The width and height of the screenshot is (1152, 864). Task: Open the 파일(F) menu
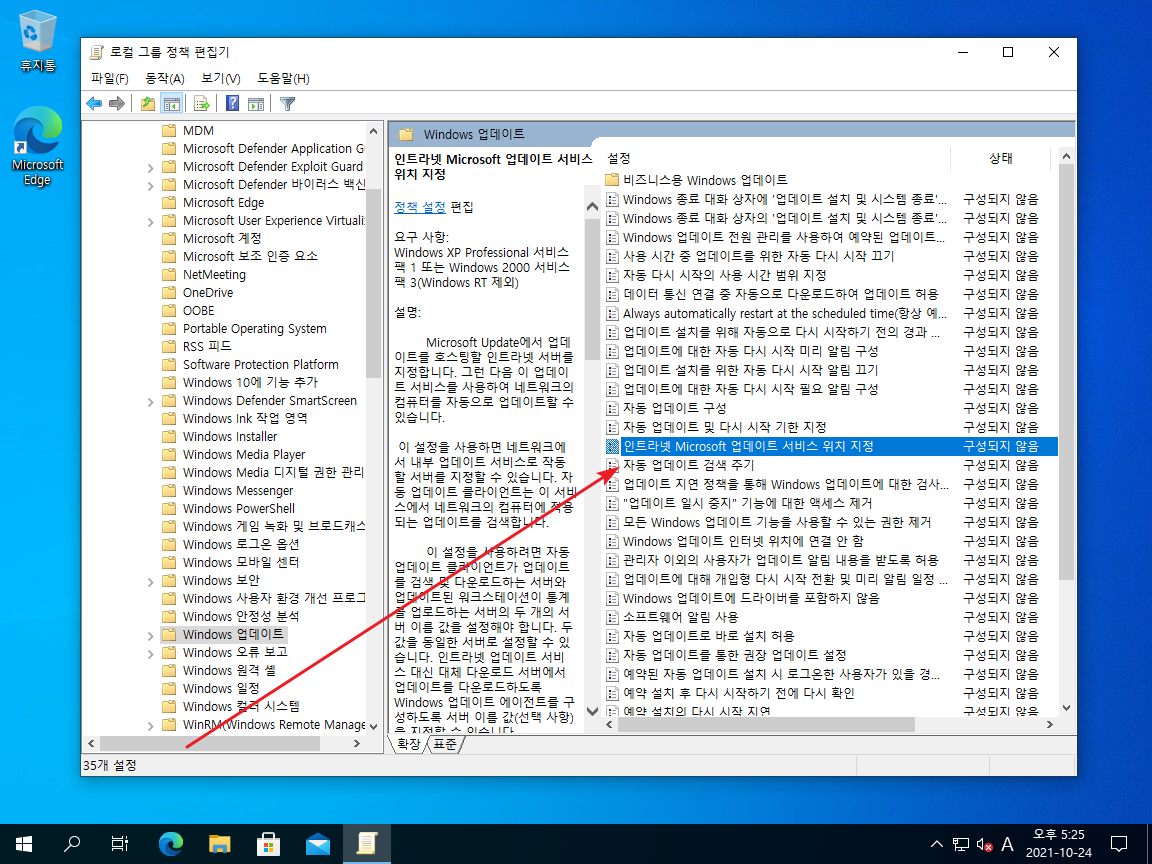[109, 79]
